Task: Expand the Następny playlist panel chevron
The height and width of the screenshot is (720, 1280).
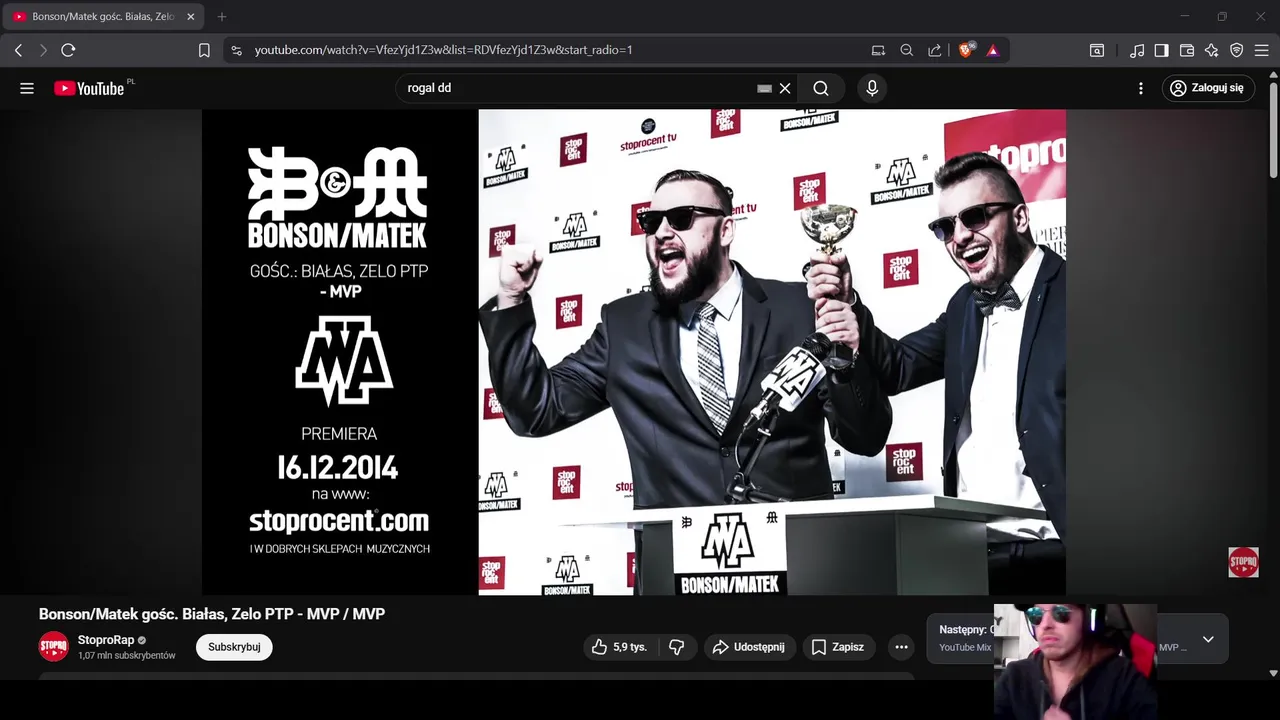Action: pyautogui.click(x=1208, y=640)
